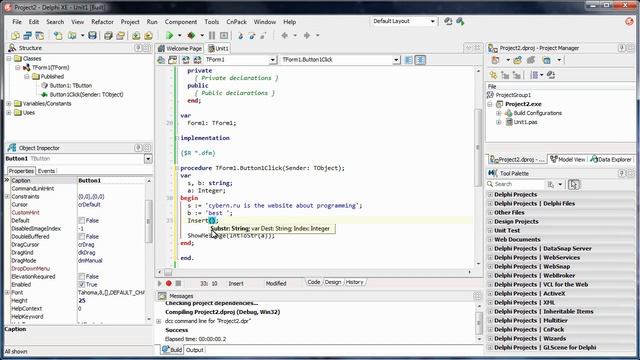Toggle code editor button, second icon right of method dropdown
This screenshot has height=360, width=640.
[420, 60]
